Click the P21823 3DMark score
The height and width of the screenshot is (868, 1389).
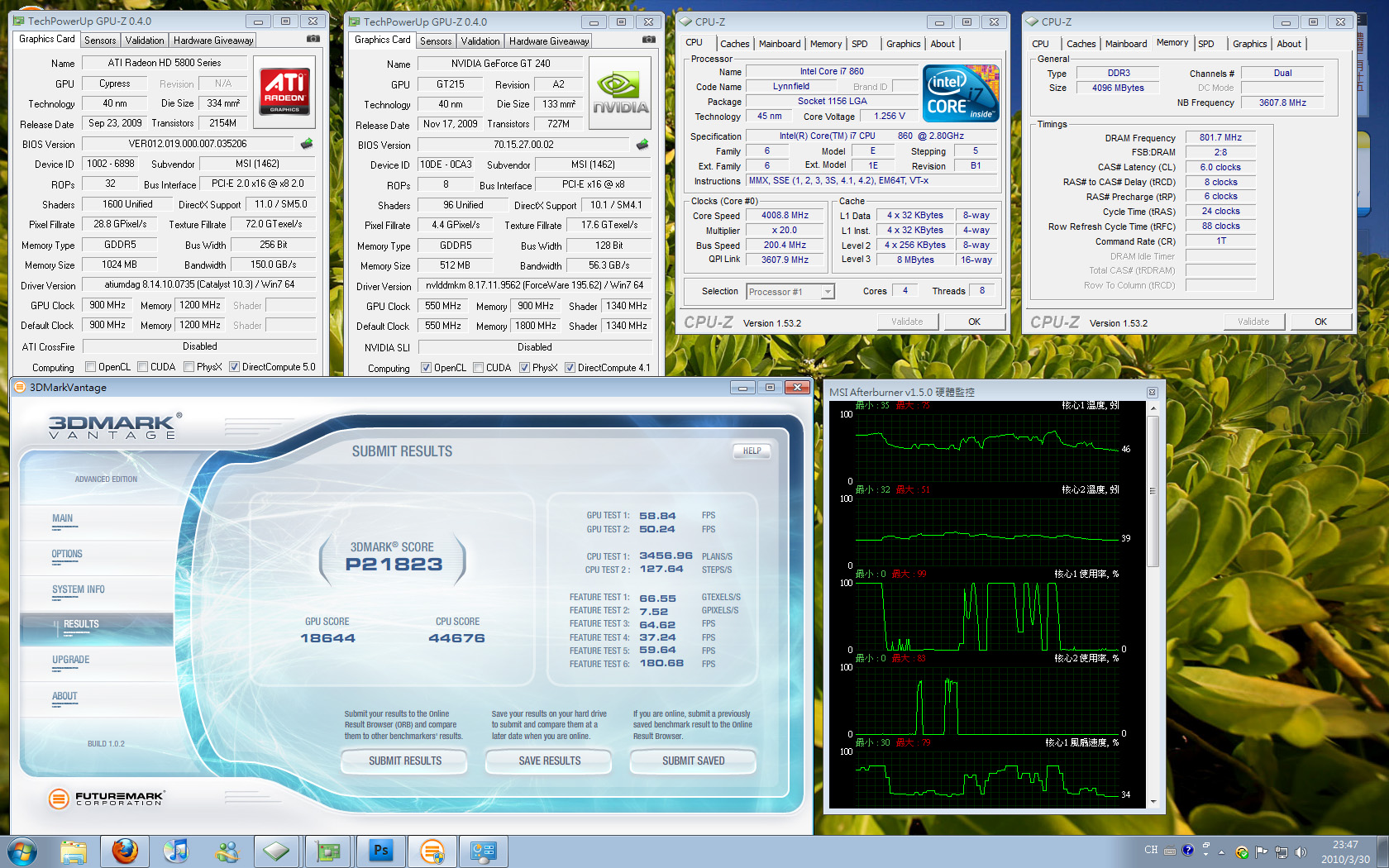(394, 565)
